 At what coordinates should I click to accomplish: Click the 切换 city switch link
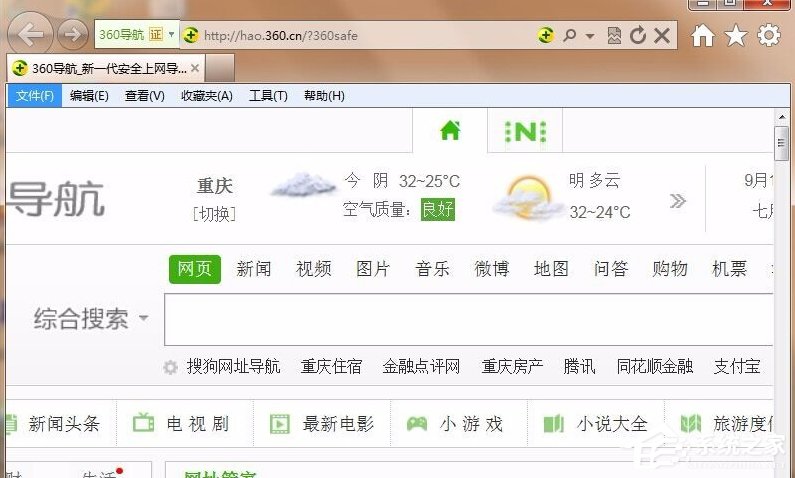[x=214, y=214]
